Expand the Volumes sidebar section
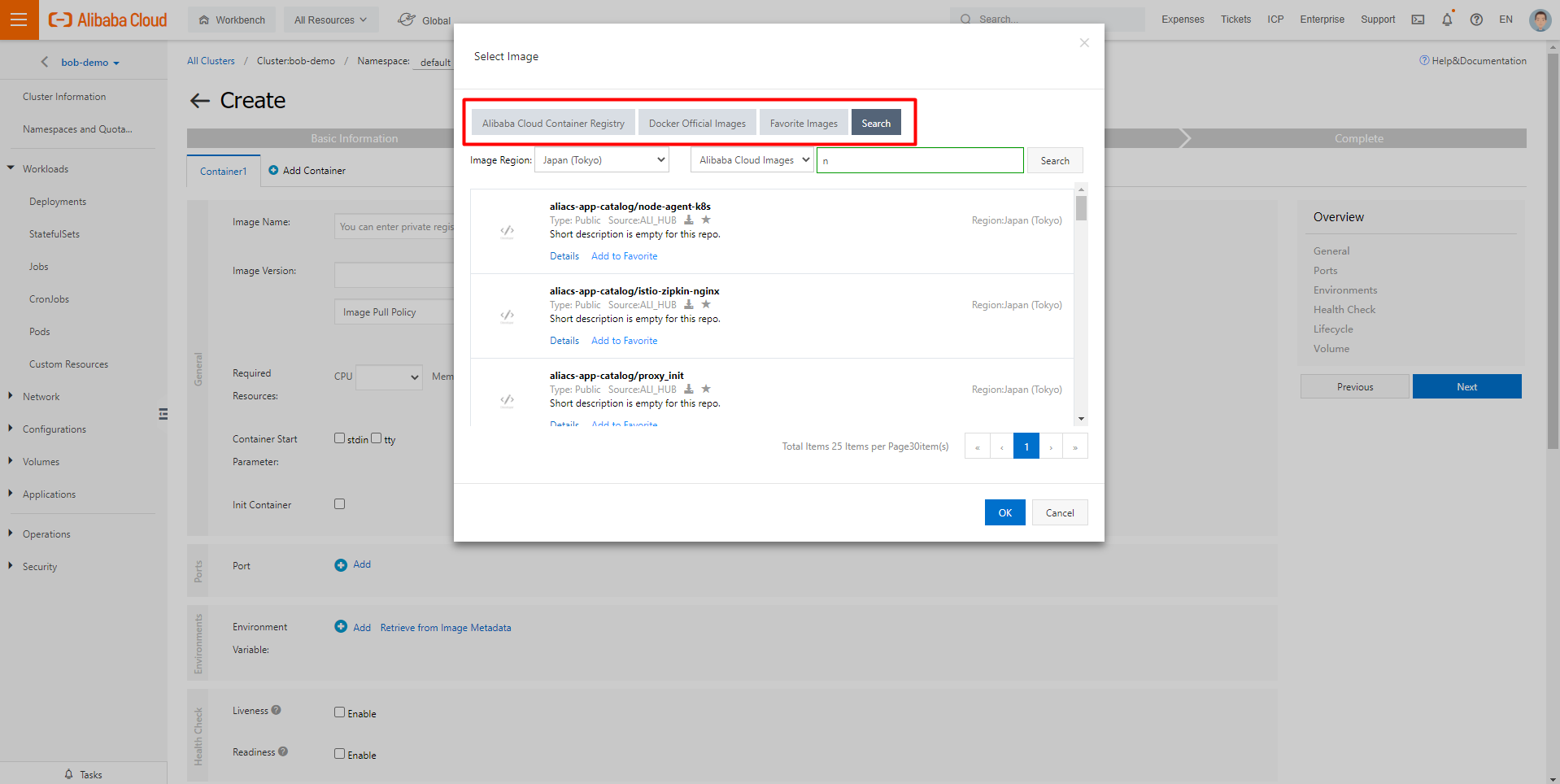Viewport: 1560px width, 784px height. (x=11, y=461)
